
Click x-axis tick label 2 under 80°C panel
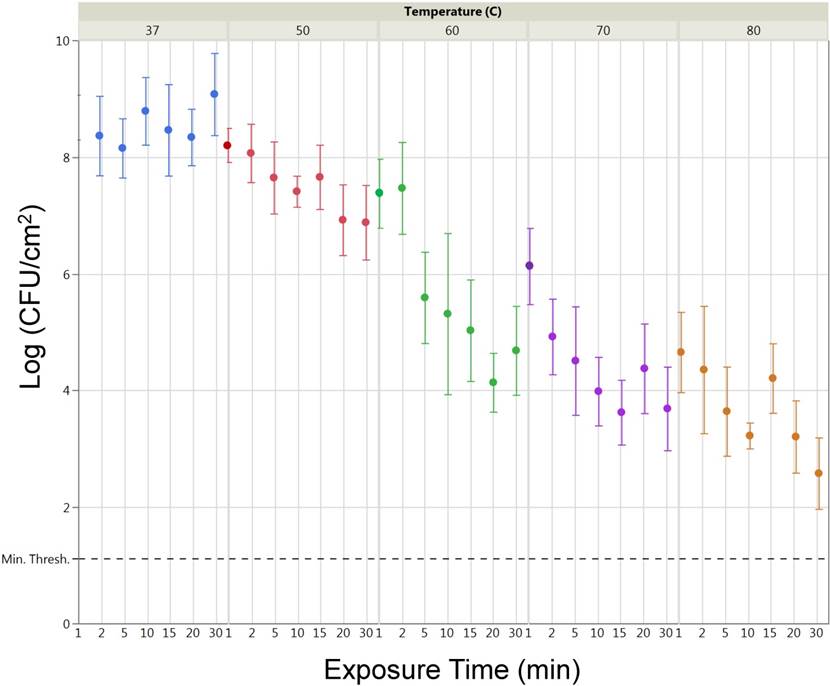point(702,633)
